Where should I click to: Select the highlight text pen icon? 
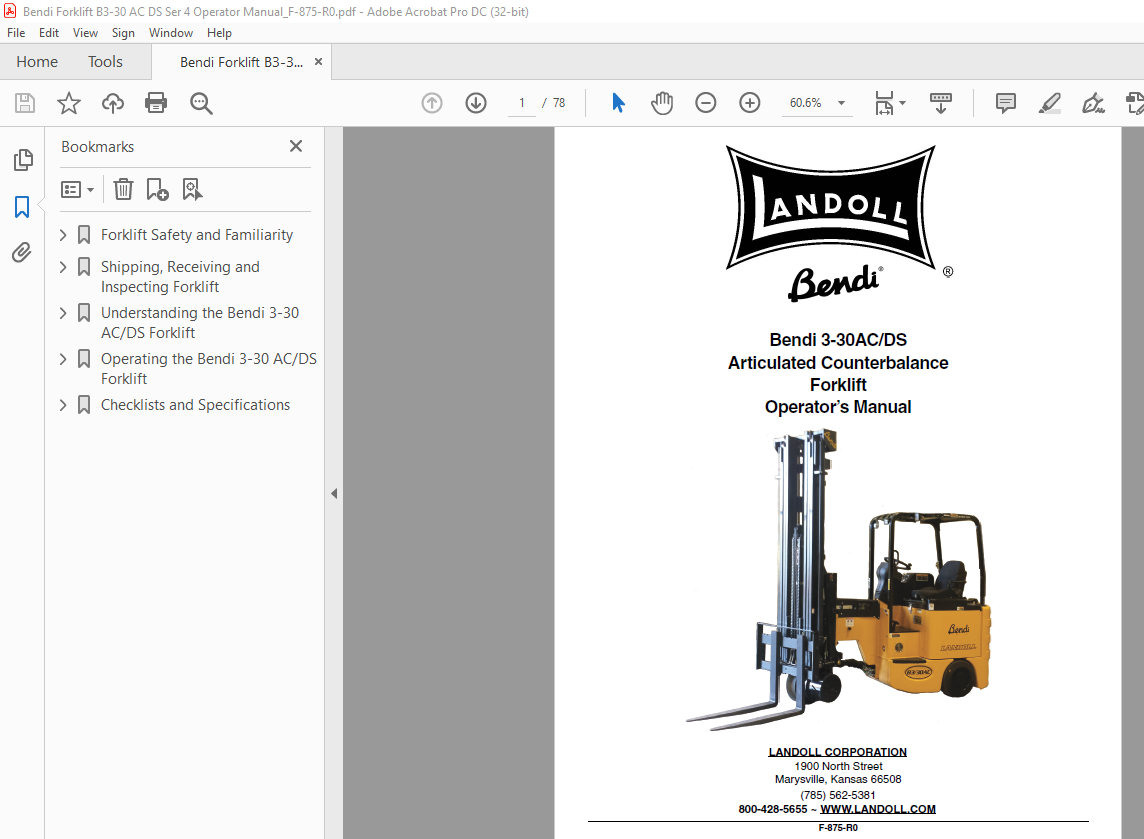[x=1049, y=103]
